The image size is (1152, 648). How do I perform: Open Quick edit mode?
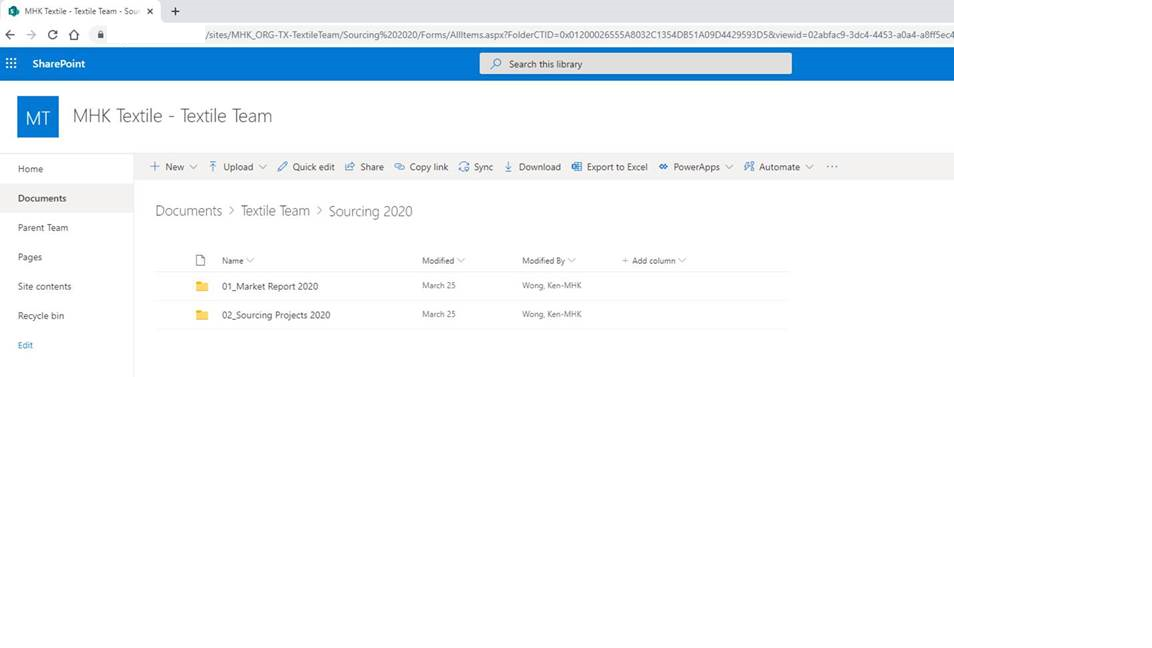(306, 167)
